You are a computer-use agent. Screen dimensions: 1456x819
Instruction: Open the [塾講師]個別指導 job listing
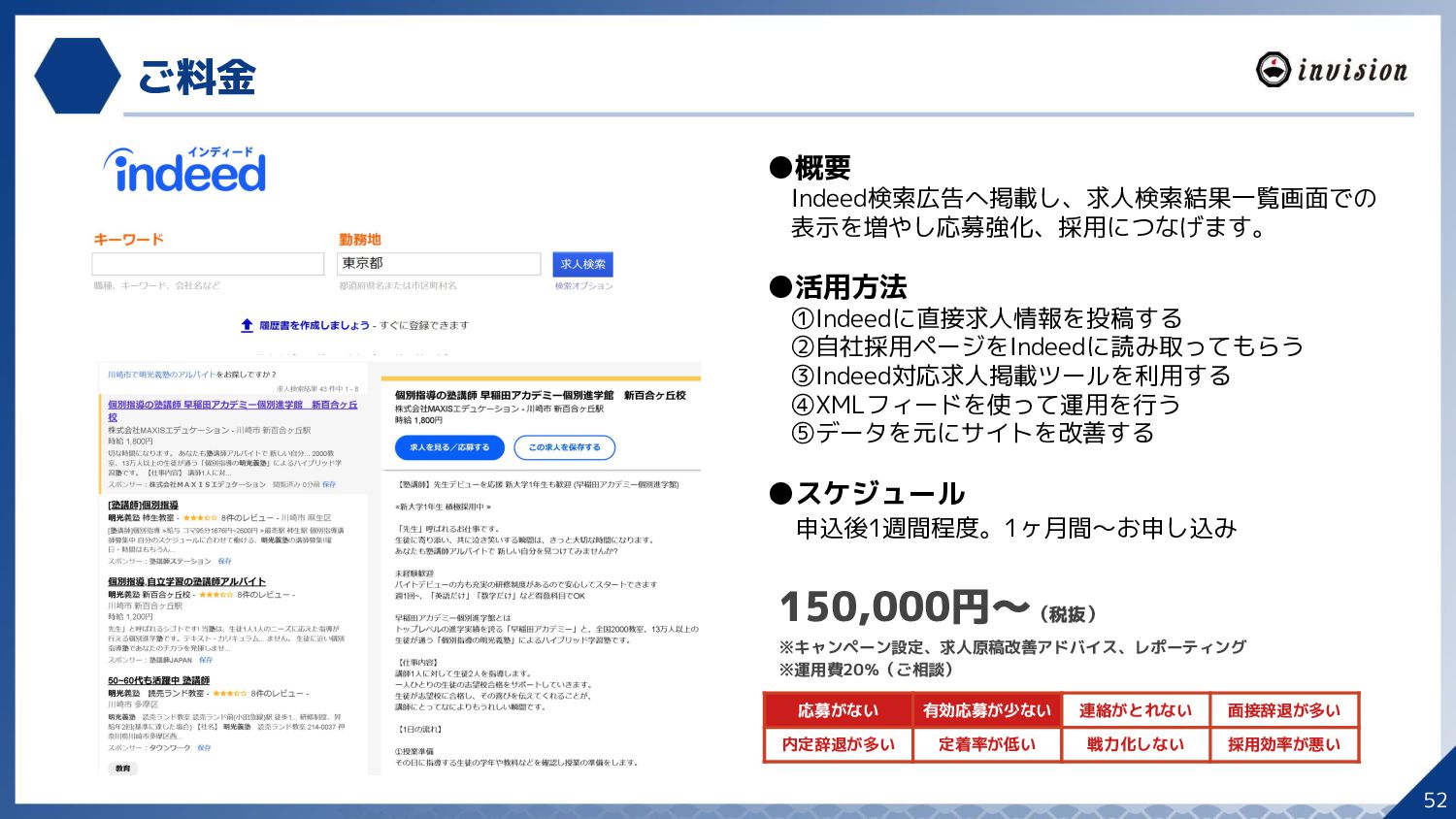(143, 506)
